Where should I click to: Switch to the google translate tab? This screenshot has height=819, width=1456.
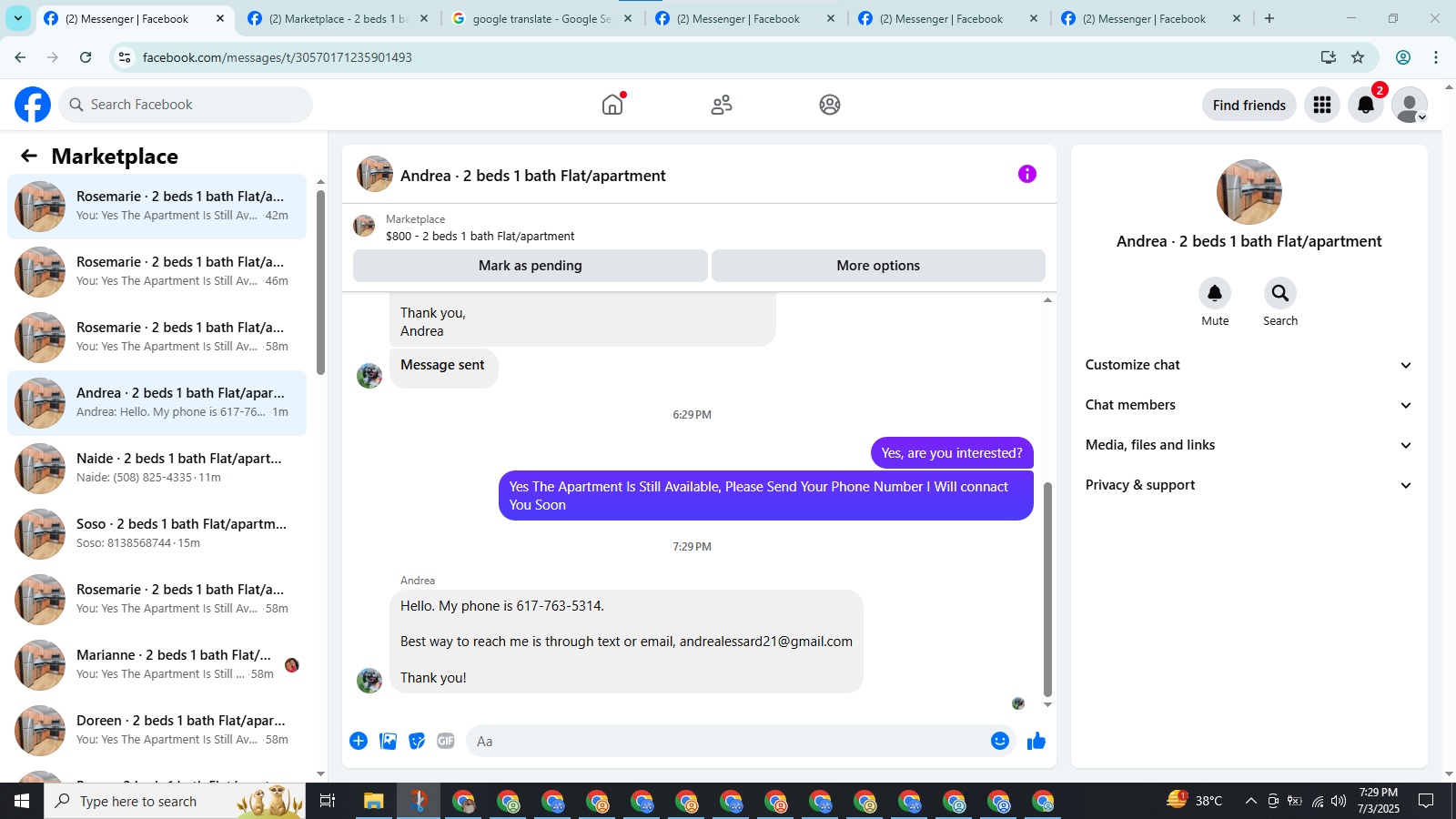542,18
